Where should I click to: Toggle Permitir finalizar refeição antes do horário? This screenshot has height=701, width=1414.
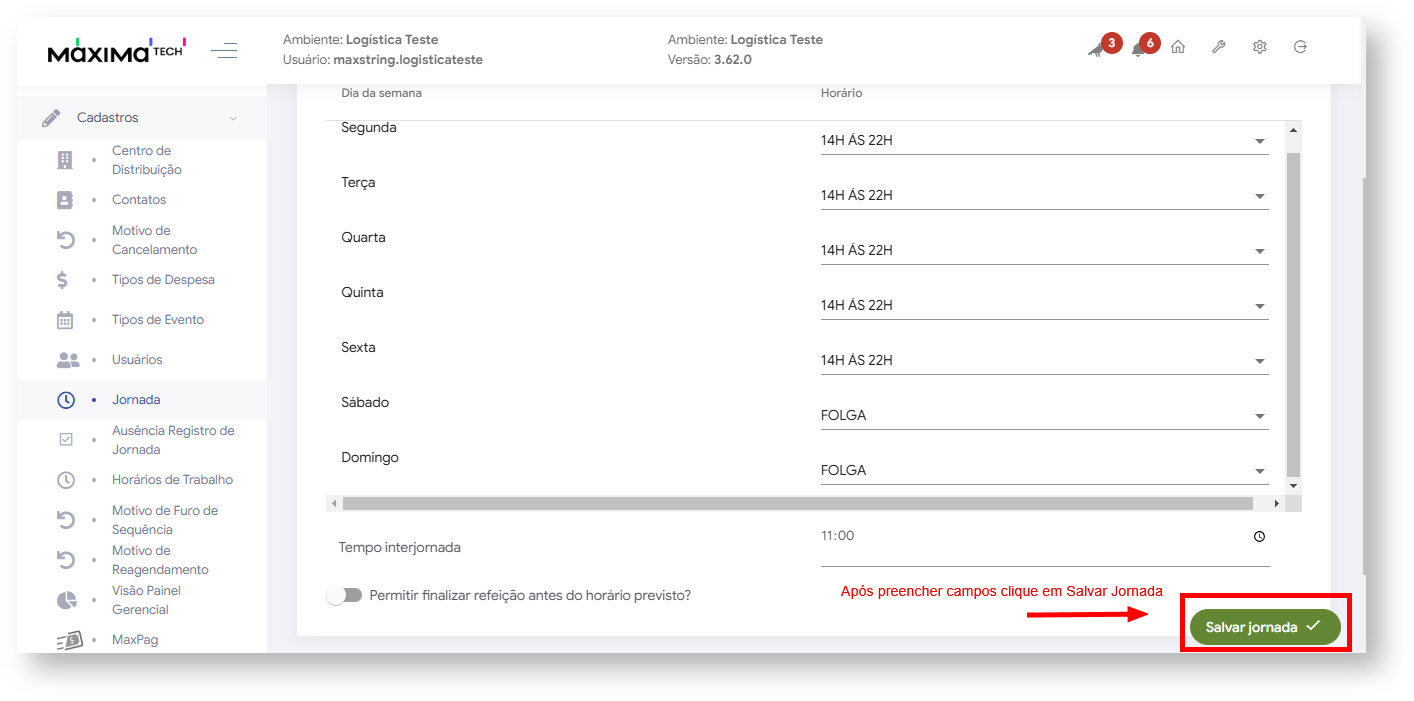pos(344,595)
